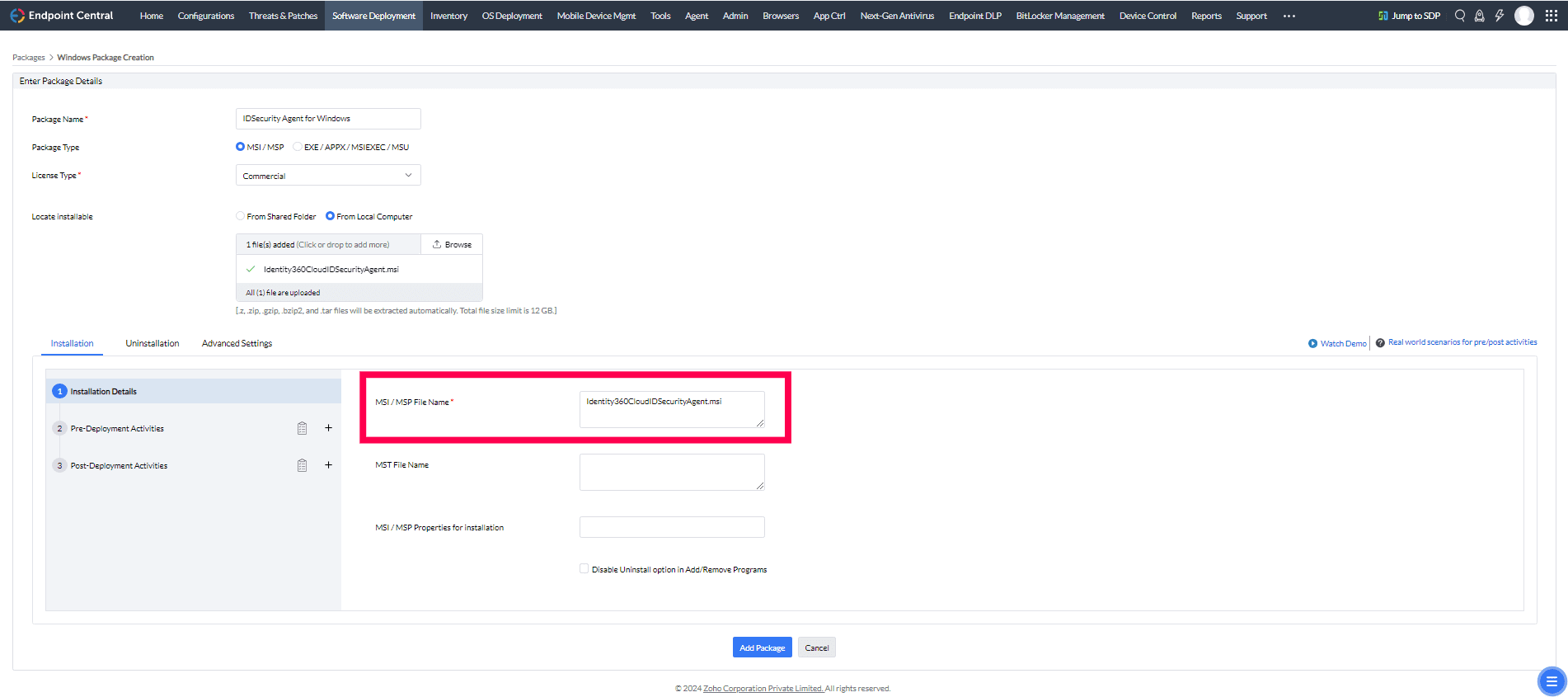This screenshot has height=697, width=1568.
Task: Click the Browse upload button
Action: [x=452, y=244]
